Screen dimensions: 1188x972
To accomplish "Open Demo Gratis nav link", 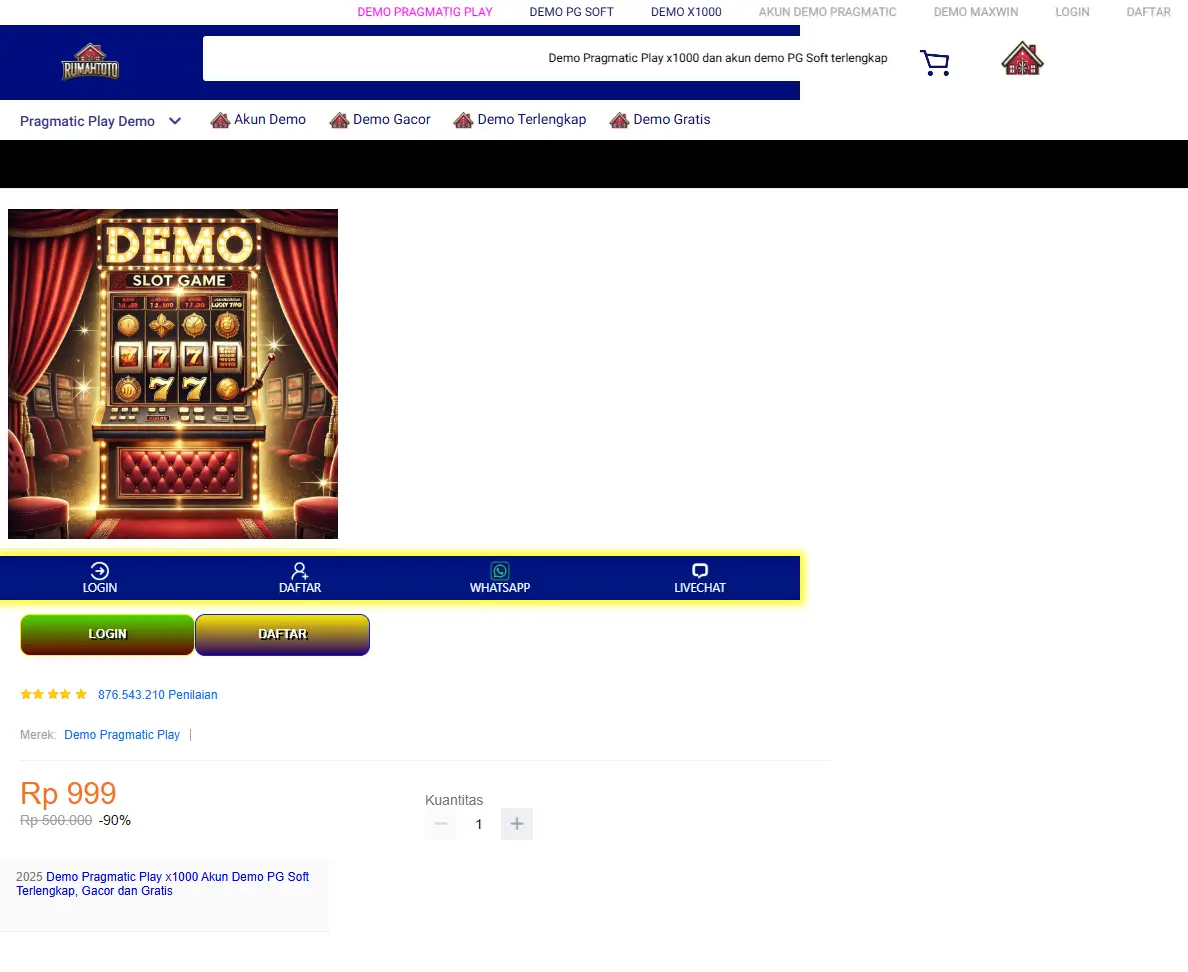I will point(672,120).
